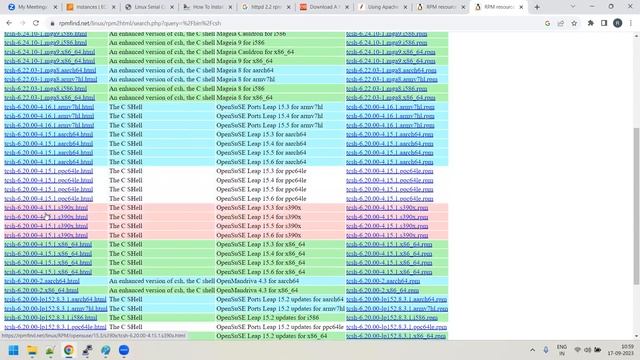Click text 'Mageia Cauldron for x86_64'

pyautogui.click(x=255, y=52)
